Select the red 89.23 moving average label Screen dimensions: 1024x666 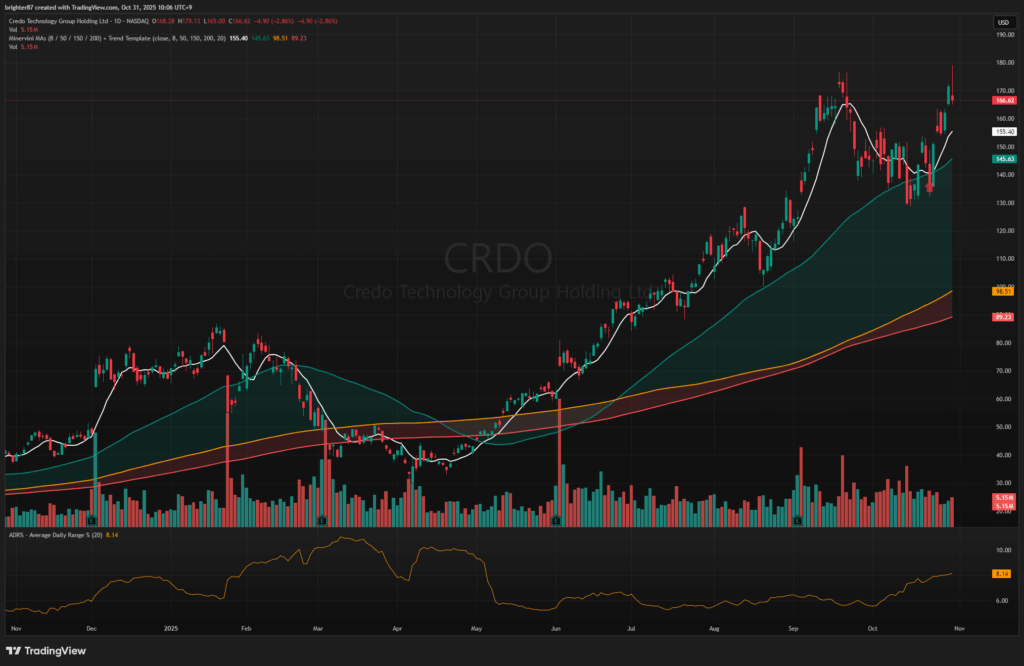click(x=1004, y=316)
